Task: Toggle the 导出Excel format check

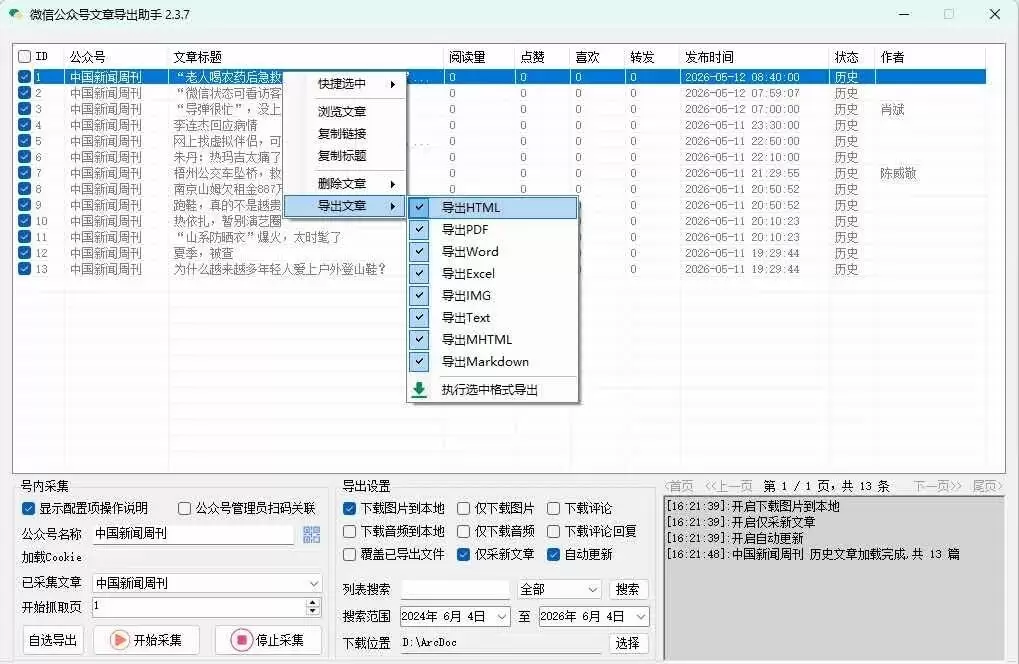Action: pos(420,274)
